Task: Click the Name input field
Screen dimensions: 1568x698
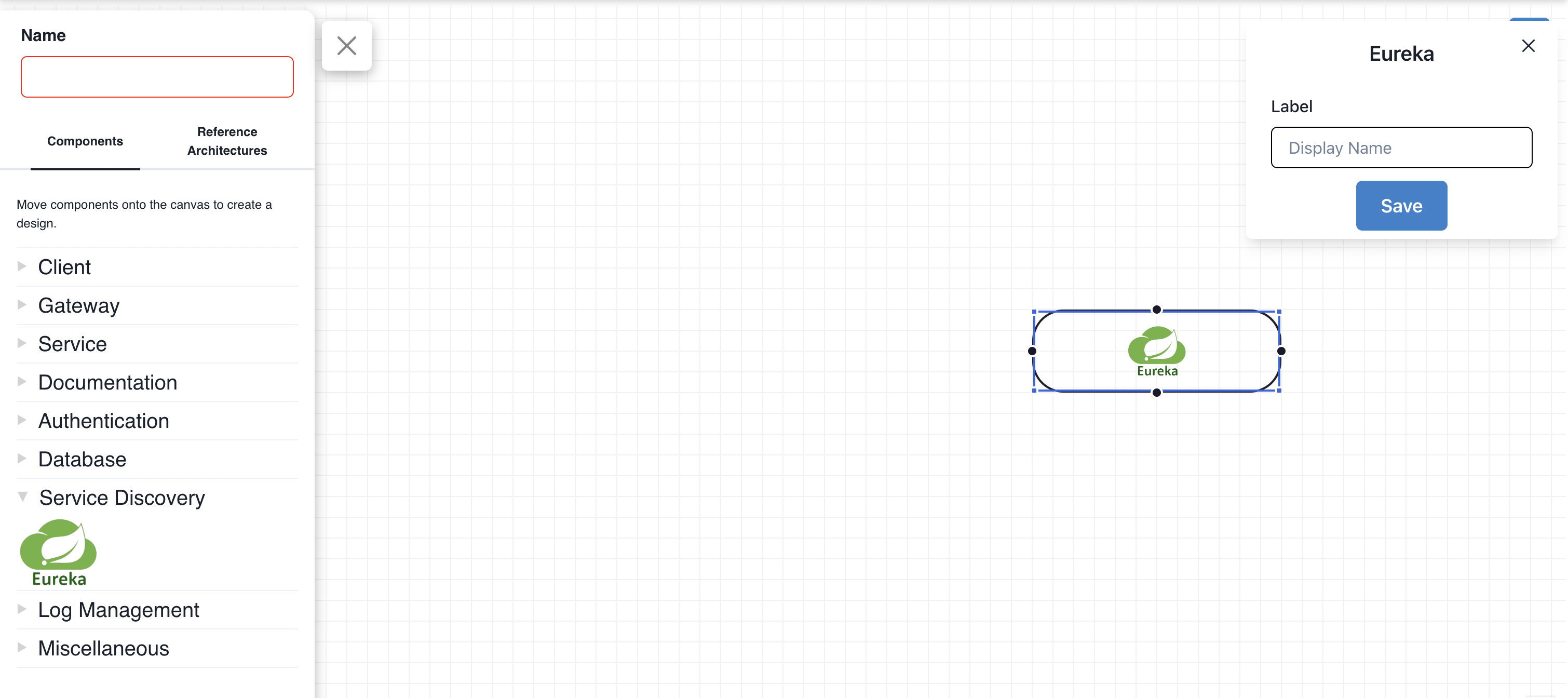Action: point(157,76)
